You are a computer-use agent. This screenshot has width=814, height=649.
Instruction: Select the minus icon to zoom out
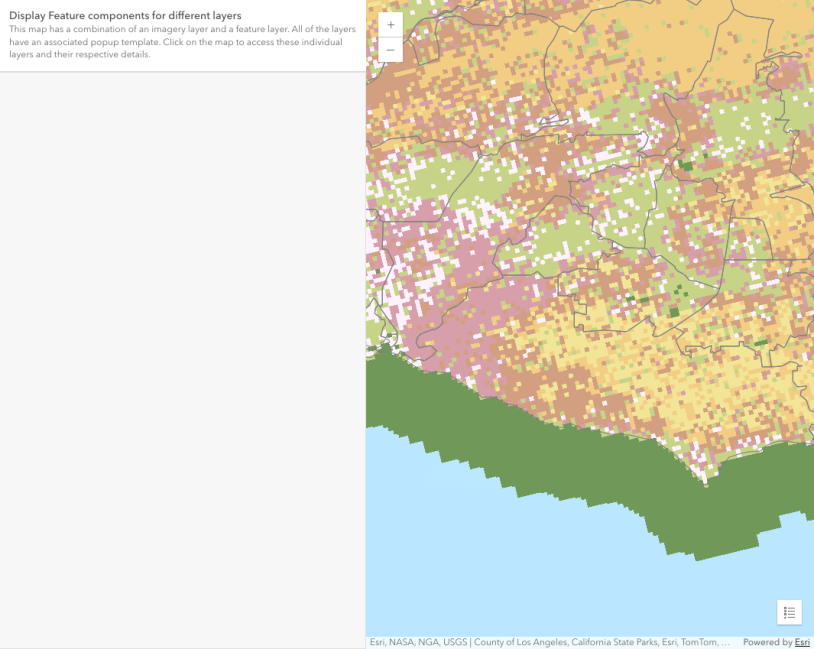[390, 48]
